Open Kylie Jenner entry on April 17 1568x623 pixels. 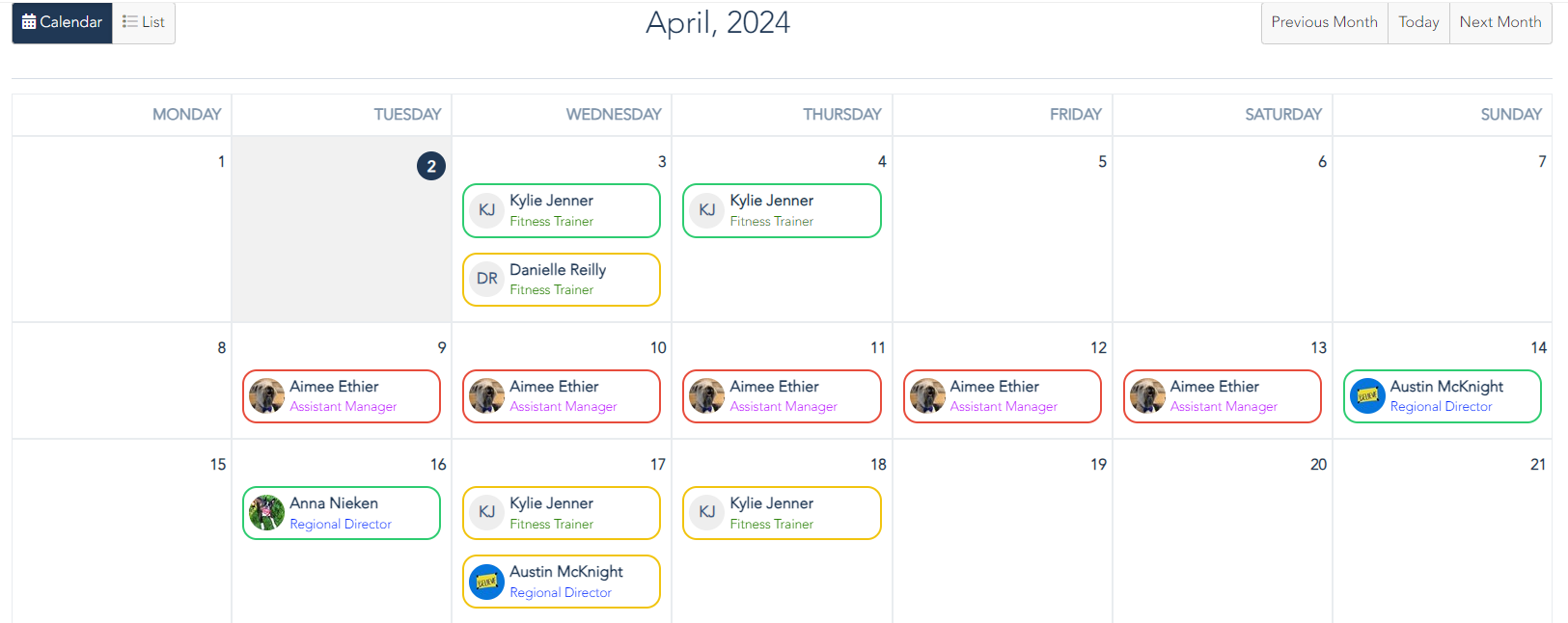[x=562, y=513]
